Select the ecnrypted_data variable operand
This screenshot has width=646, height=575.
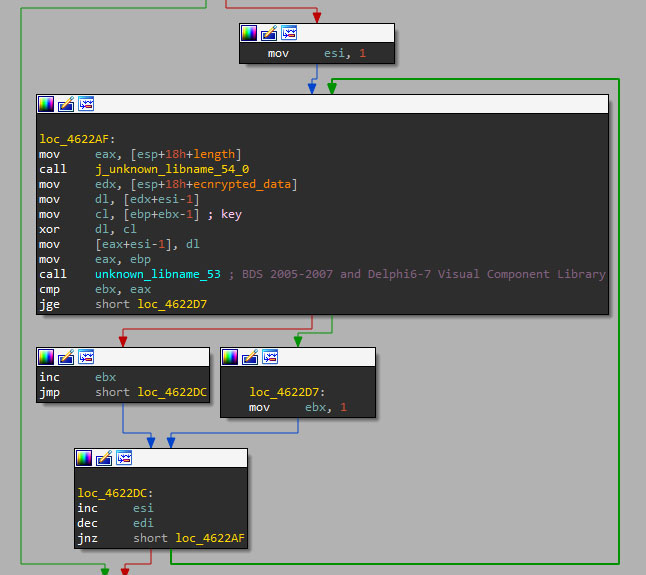point(255,184)
